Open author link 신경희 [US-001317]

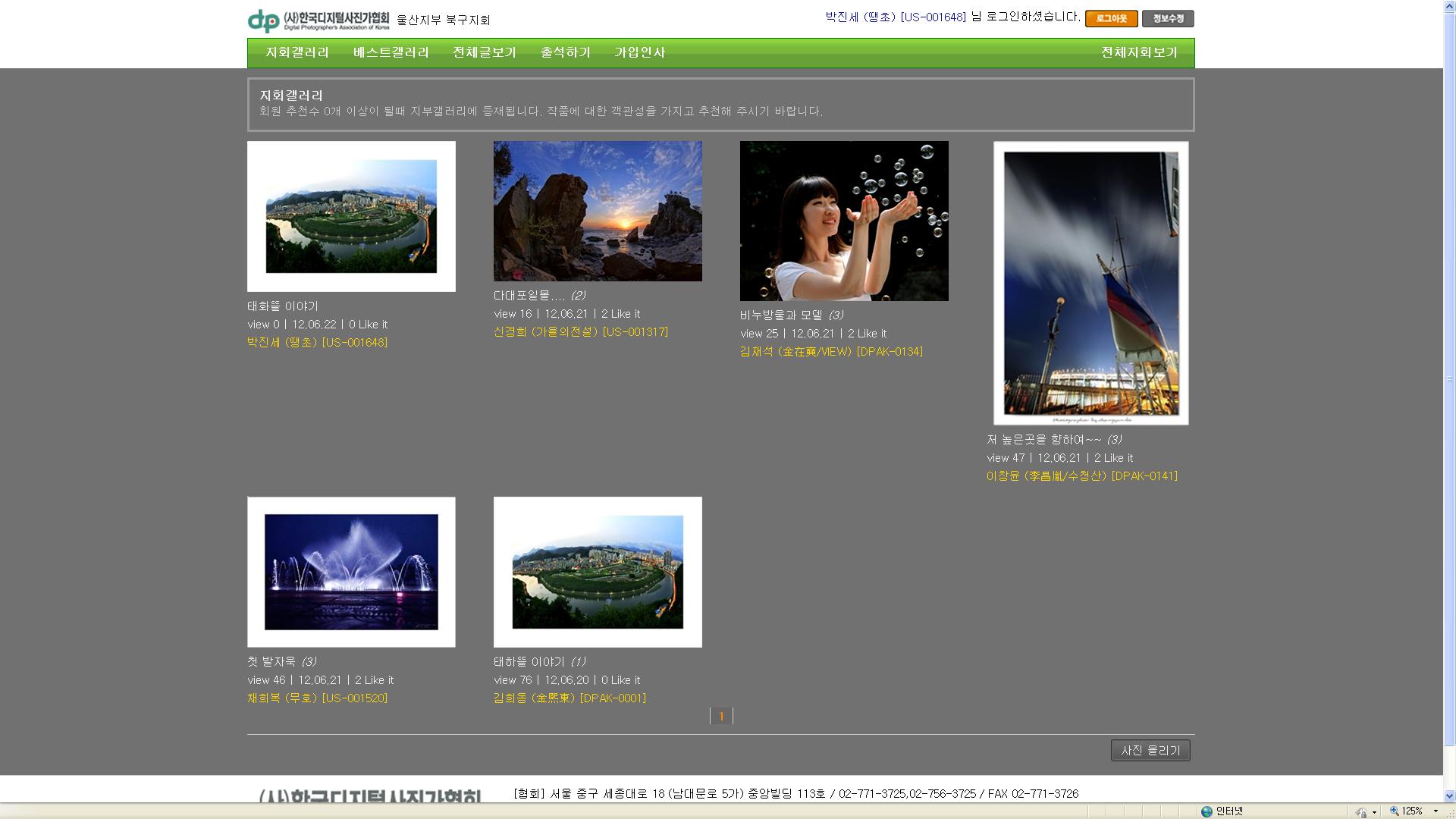click(x=580, y=332)
